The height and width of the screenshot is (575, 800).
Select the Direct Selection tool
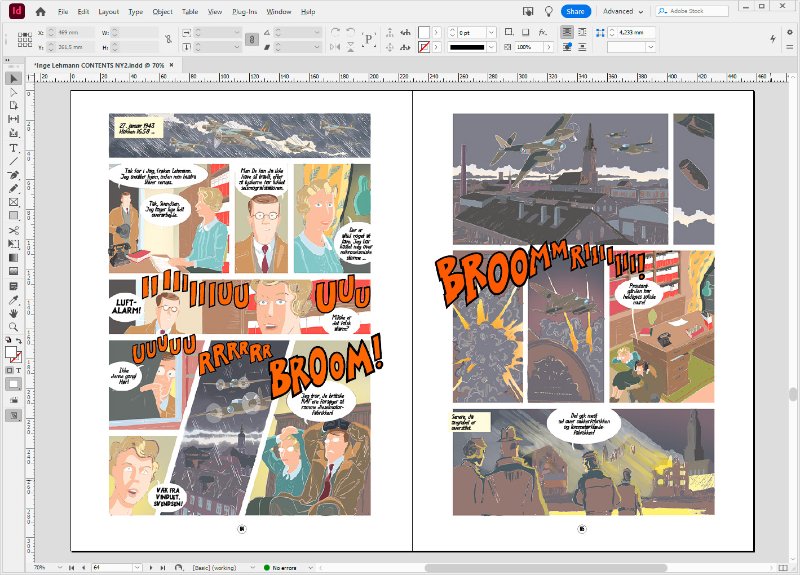point(14,92)
